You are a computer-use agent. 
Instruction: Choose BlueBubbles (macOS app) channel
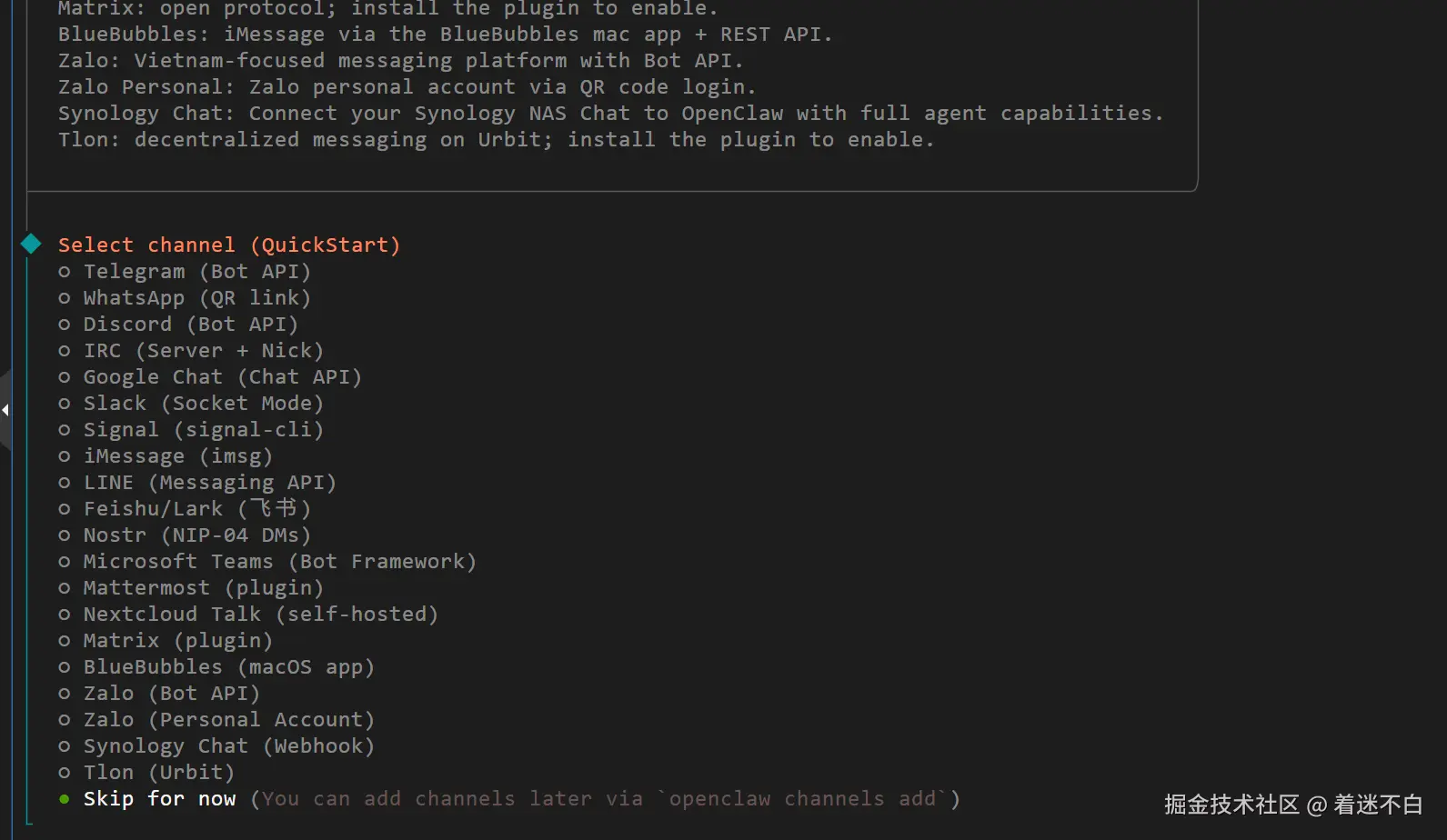[x=228, y=667]
